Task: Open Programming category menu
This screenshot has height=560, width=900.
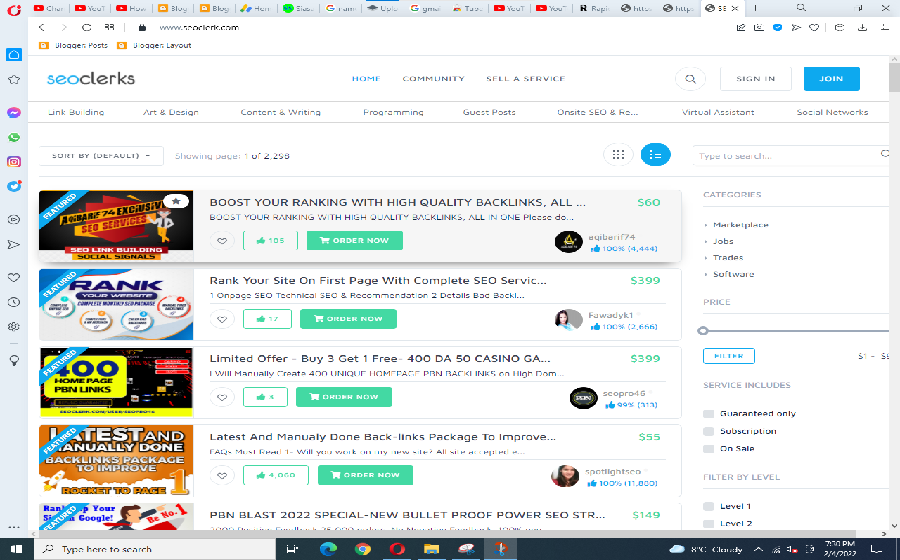Action: [x=393, y=112]
